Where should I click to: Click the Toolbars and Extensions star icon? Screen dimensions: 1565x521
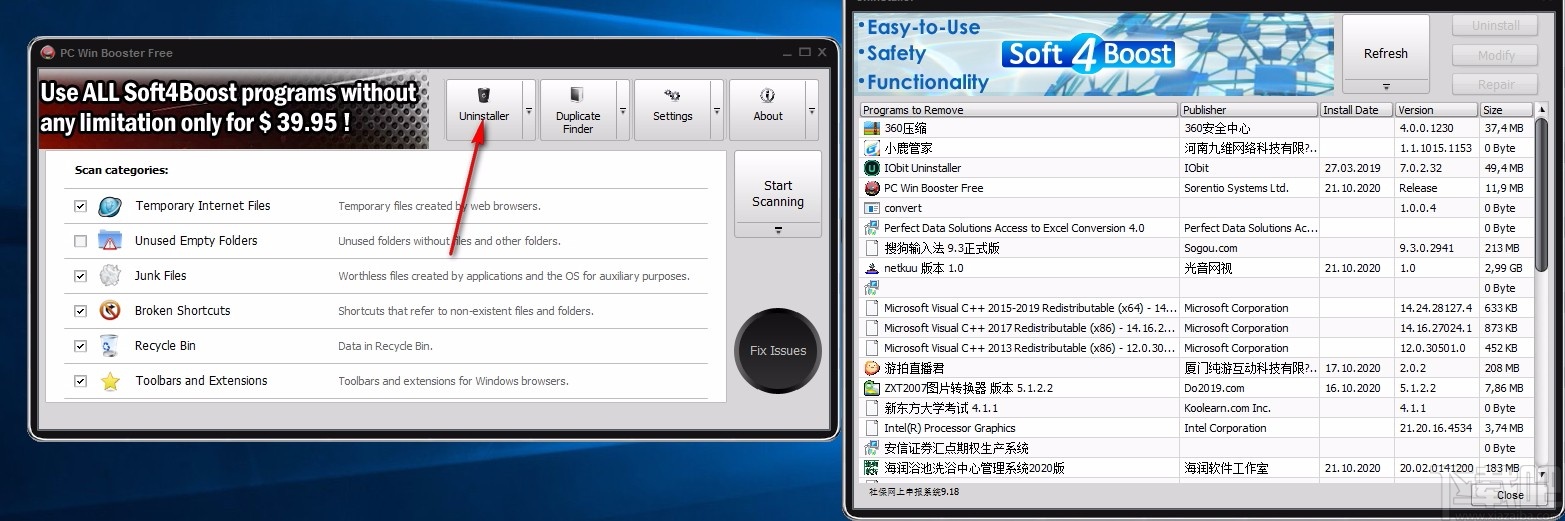tap(109, 381)
